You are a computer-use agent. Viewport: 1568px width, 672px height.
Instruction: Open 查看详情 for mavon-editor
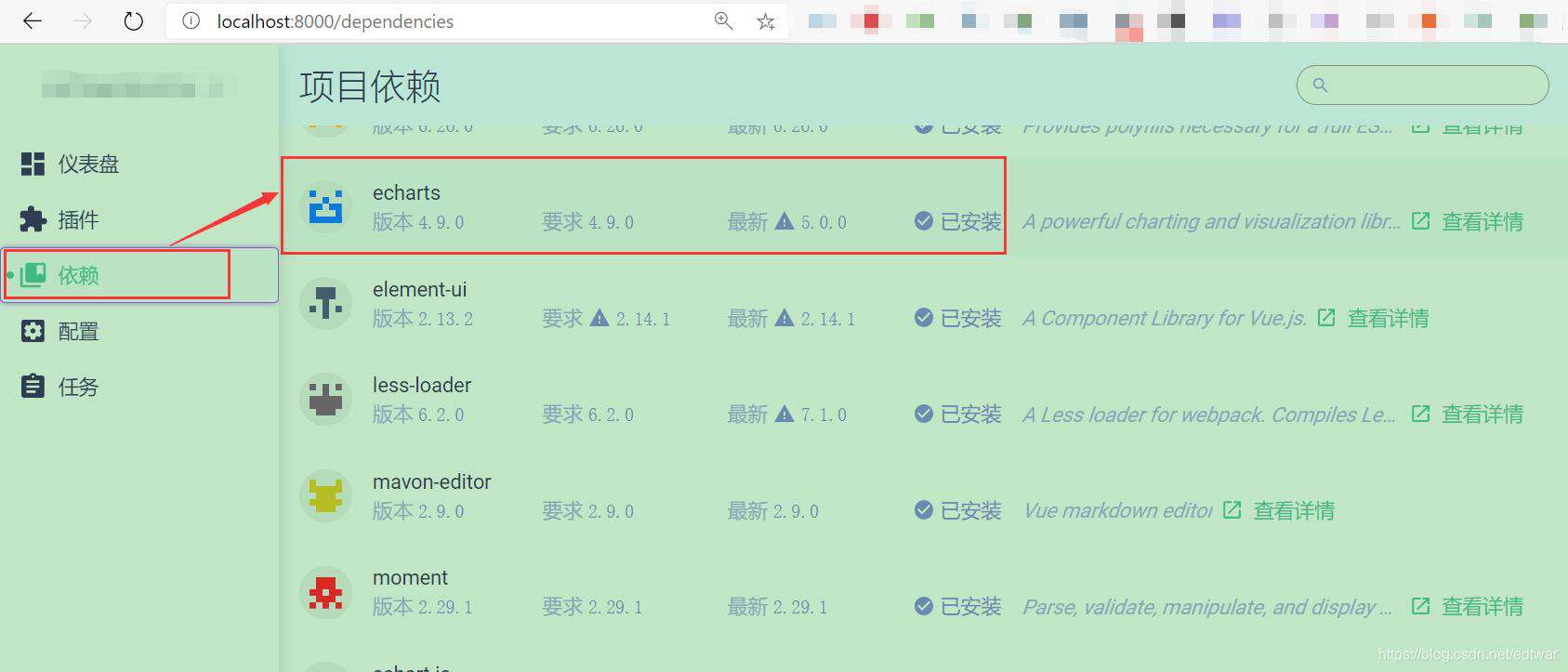(x=1294, y=511)
